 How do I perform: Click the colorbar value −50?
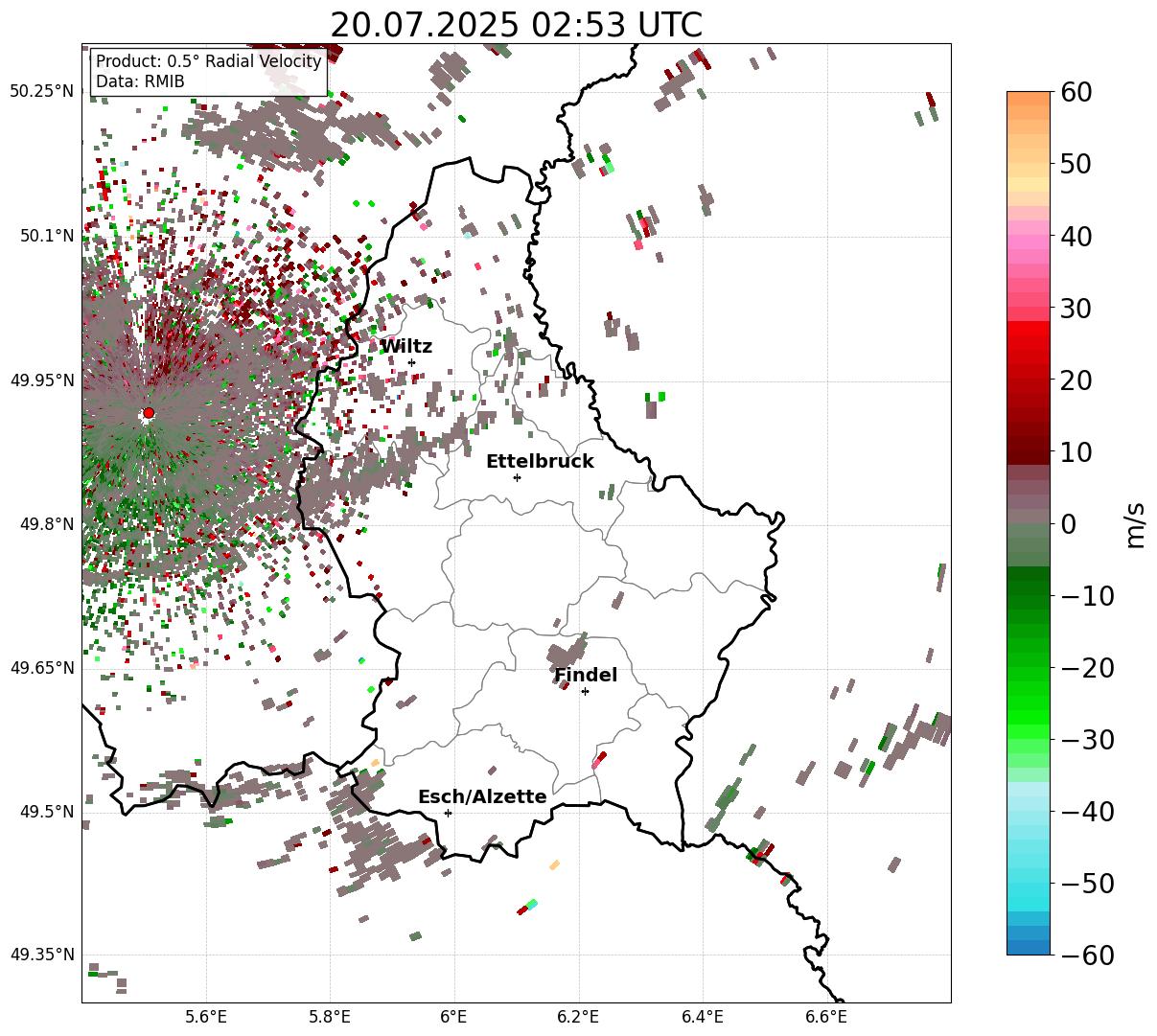1087,883
